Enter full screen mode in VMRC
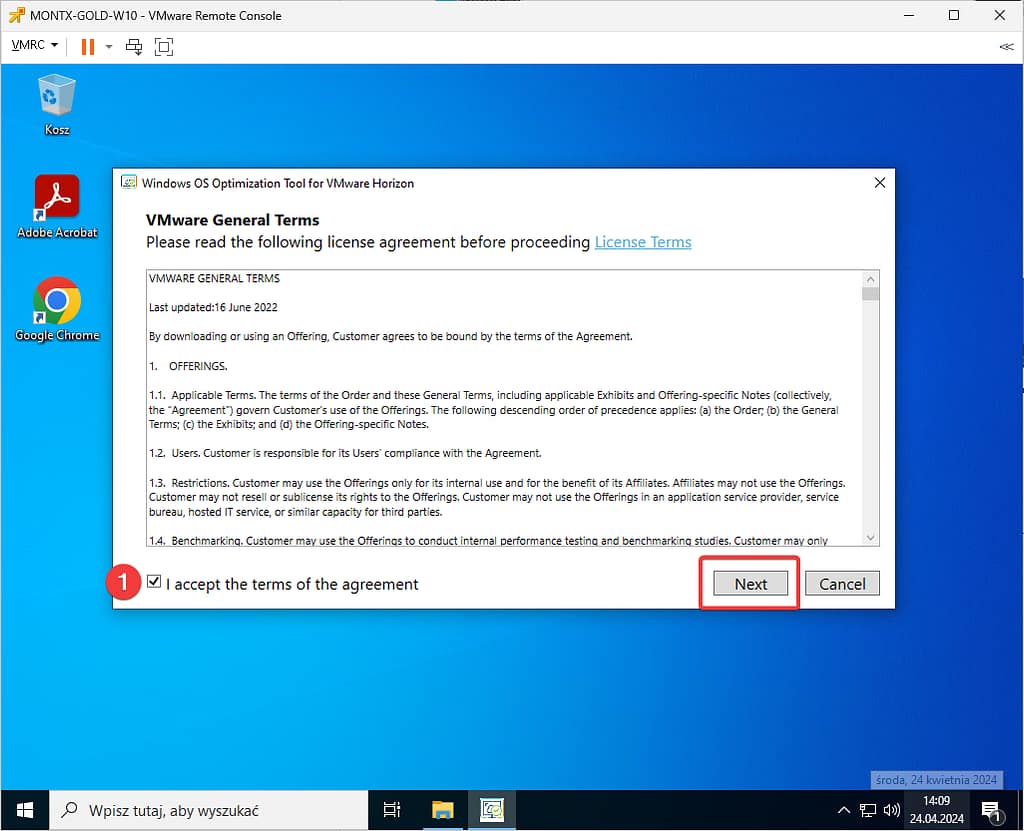 pos(164,46)
